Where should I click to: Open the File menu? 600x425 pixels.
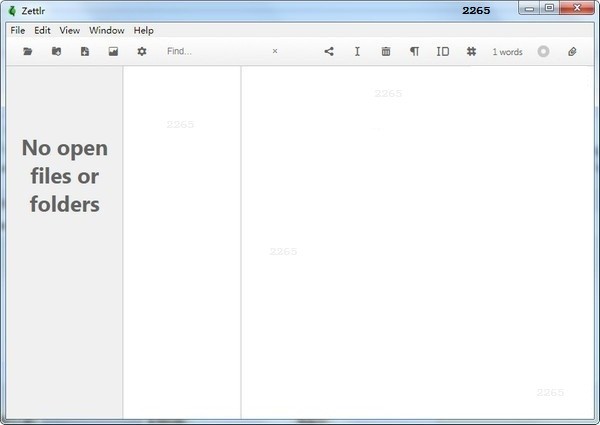tap(18, 30)
